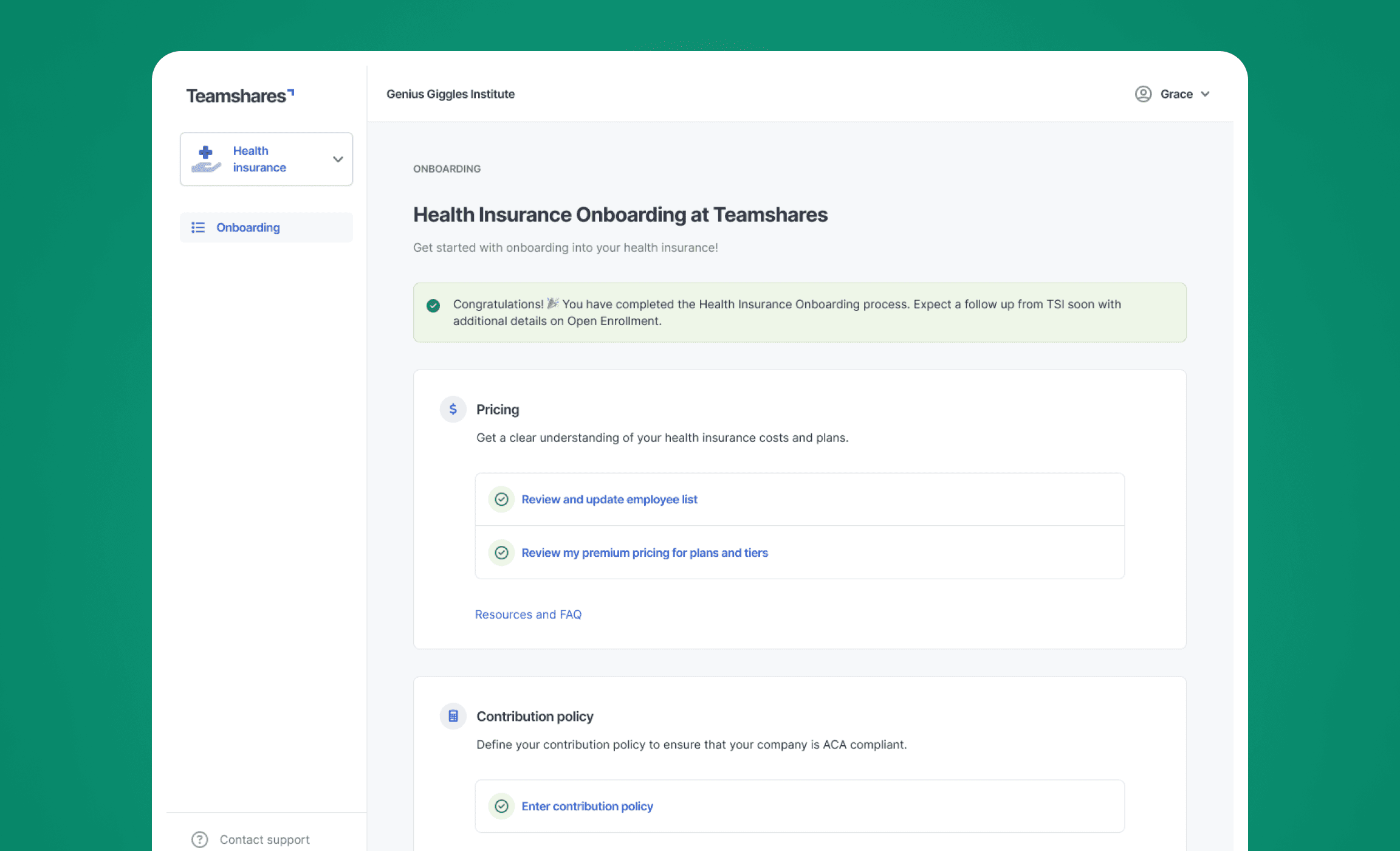
Task: Click the ONBOARDING breadcrumb label
Action: [x=447, y=169]
